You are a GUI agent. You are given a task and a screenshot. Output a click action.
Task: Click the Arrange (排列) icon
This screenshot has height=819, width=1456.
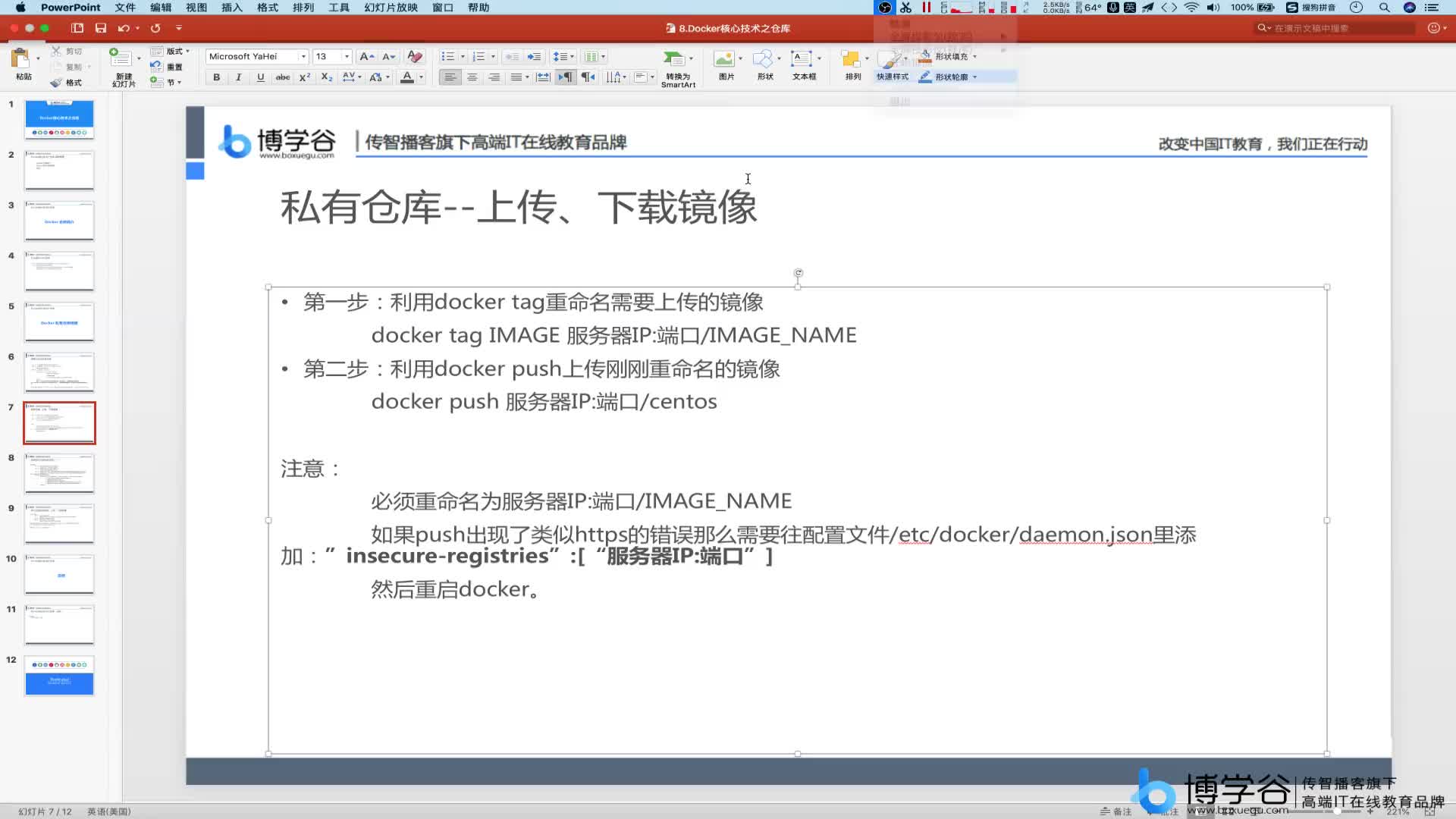[x=851, y=59]
